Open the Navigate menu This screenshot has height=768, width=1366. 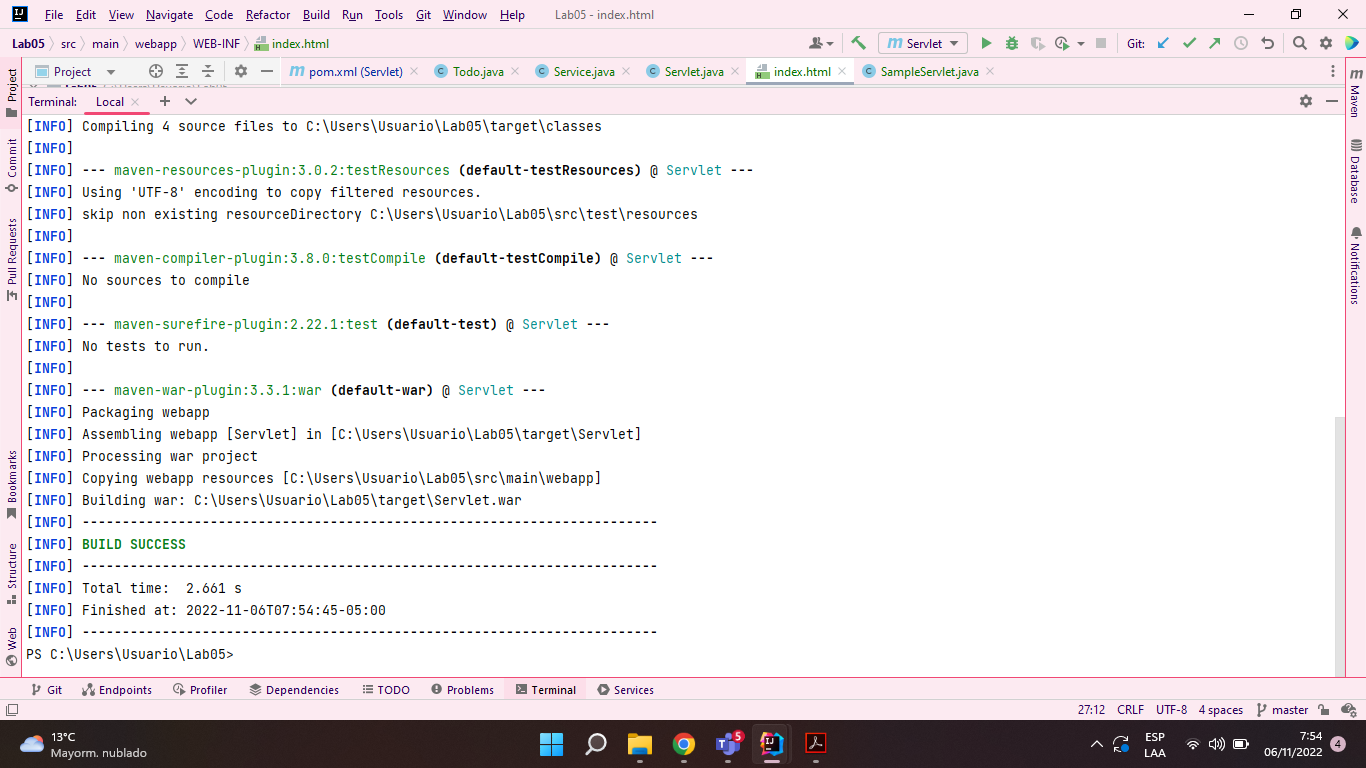point(169,14)
